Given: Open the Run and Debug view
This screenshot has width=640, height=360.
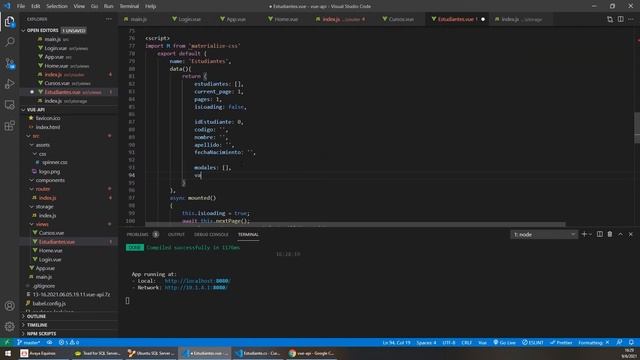Looking at the screenshot, I should point(9,84).
